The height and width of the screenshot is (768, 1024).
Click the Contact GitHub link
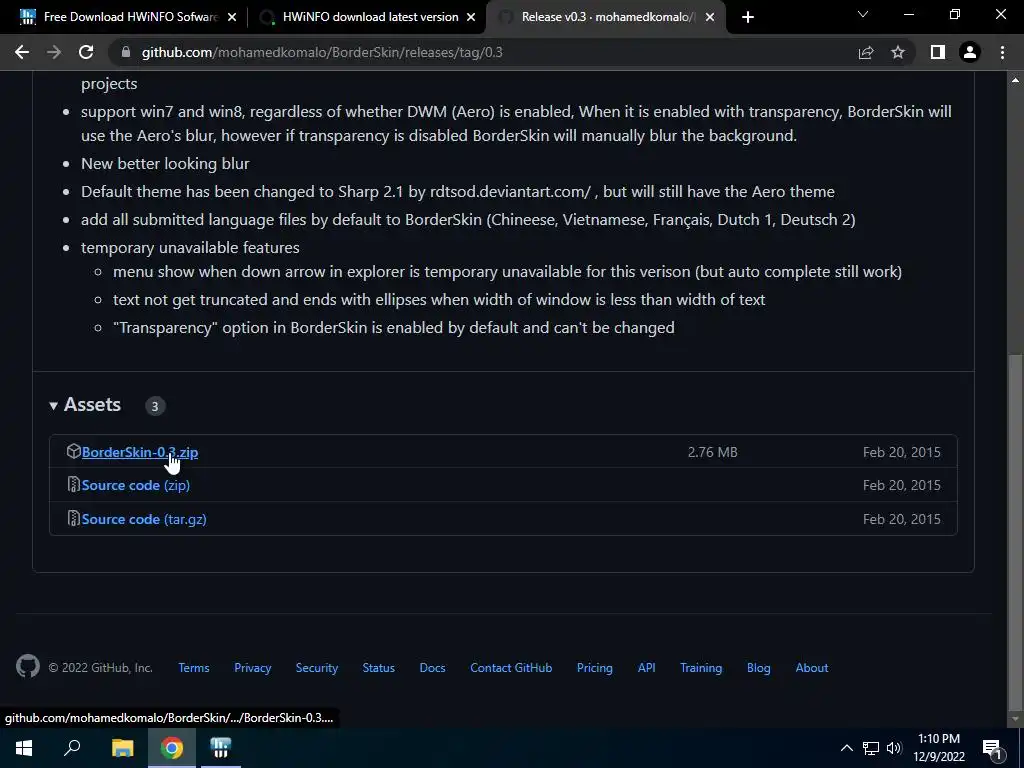pyautogui.click(x=511, y=668)
